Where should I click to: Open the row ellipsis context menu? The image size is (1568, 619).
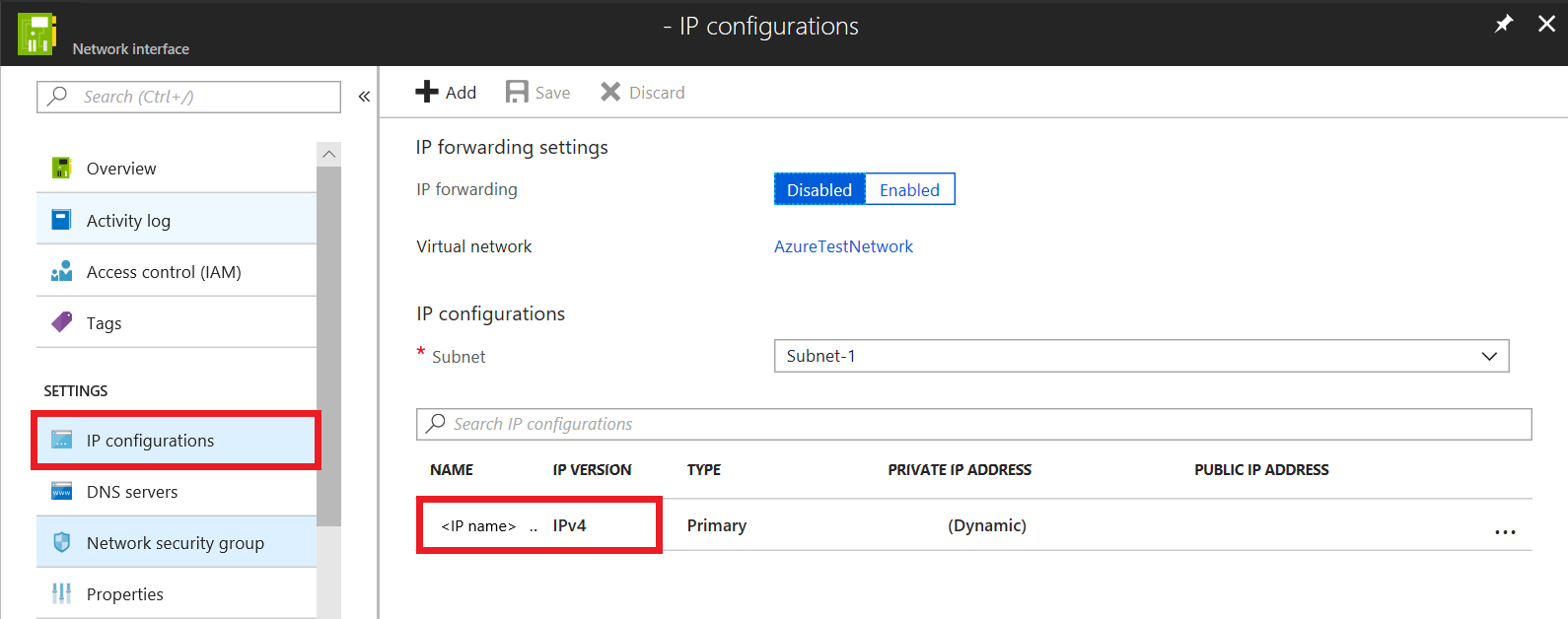pos(1505,531)
